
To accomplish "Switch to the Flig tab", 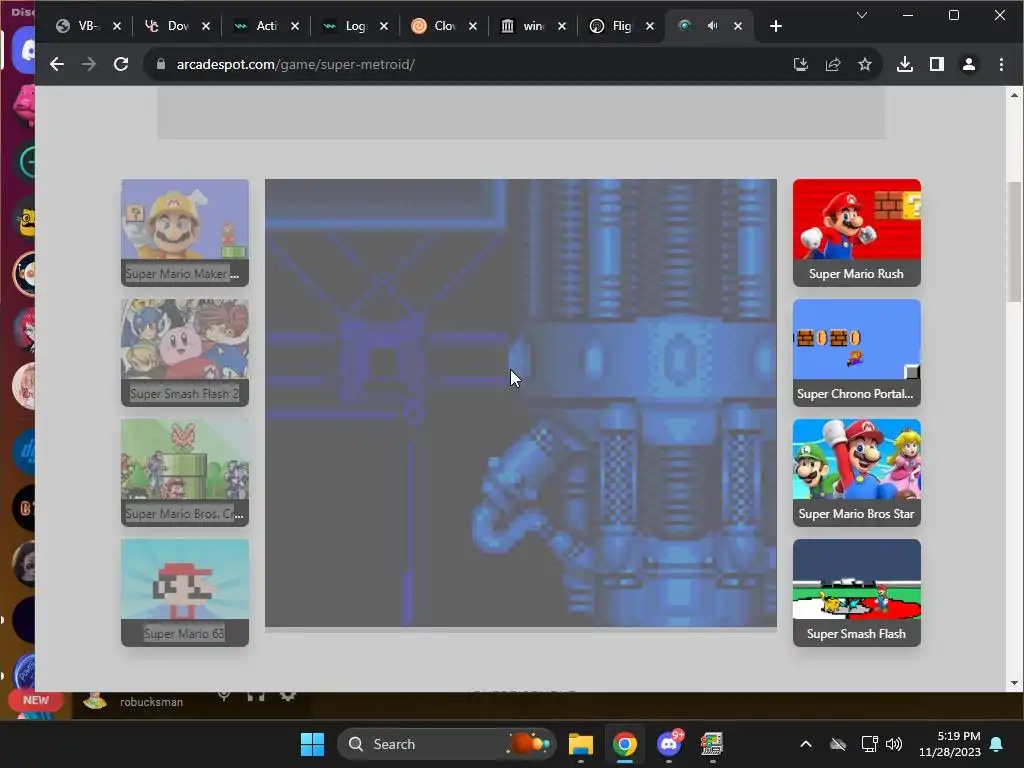I will point(613,26).
